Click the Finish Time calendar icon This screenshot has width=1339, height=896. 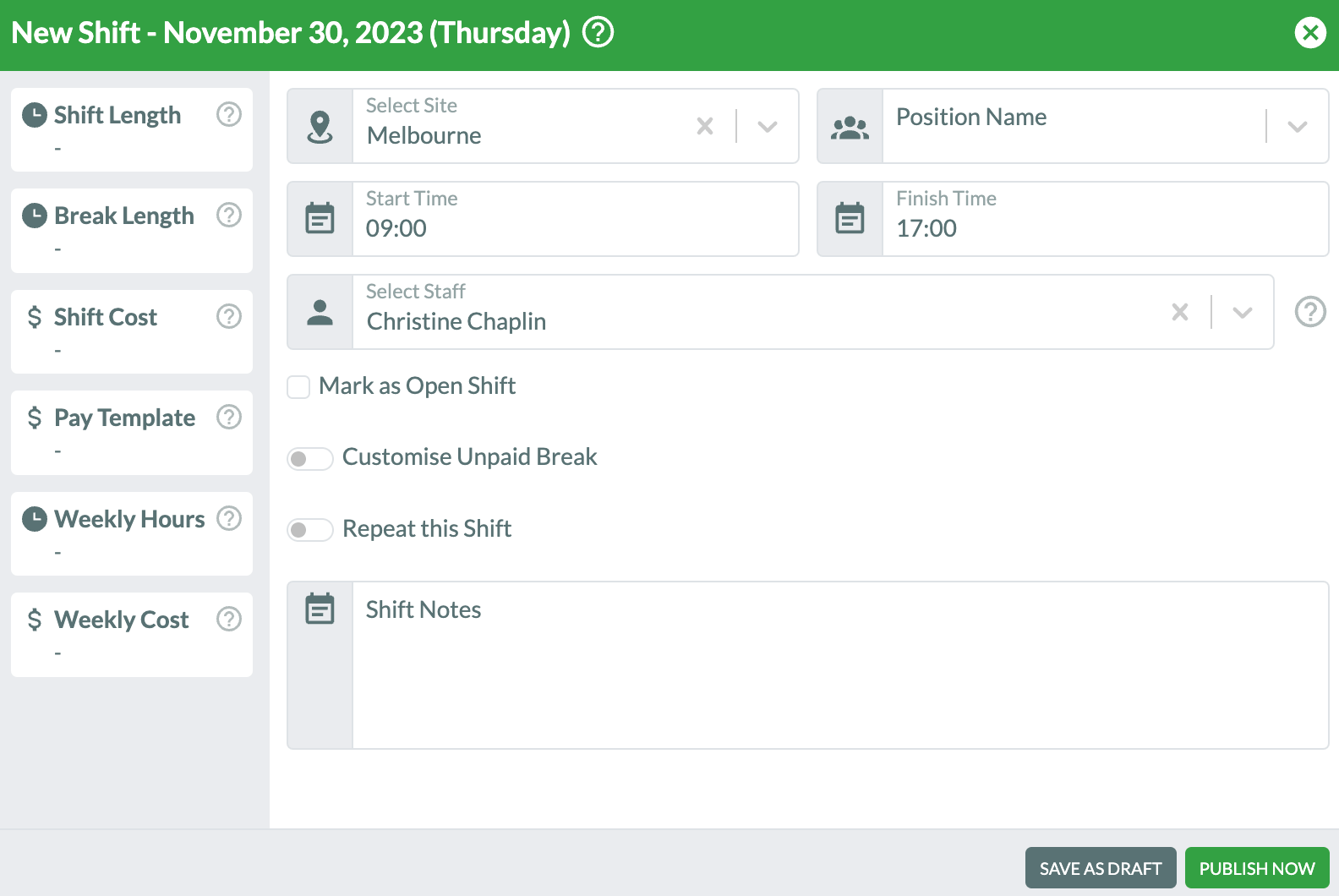pyautogui.click(x=850, y=218)
